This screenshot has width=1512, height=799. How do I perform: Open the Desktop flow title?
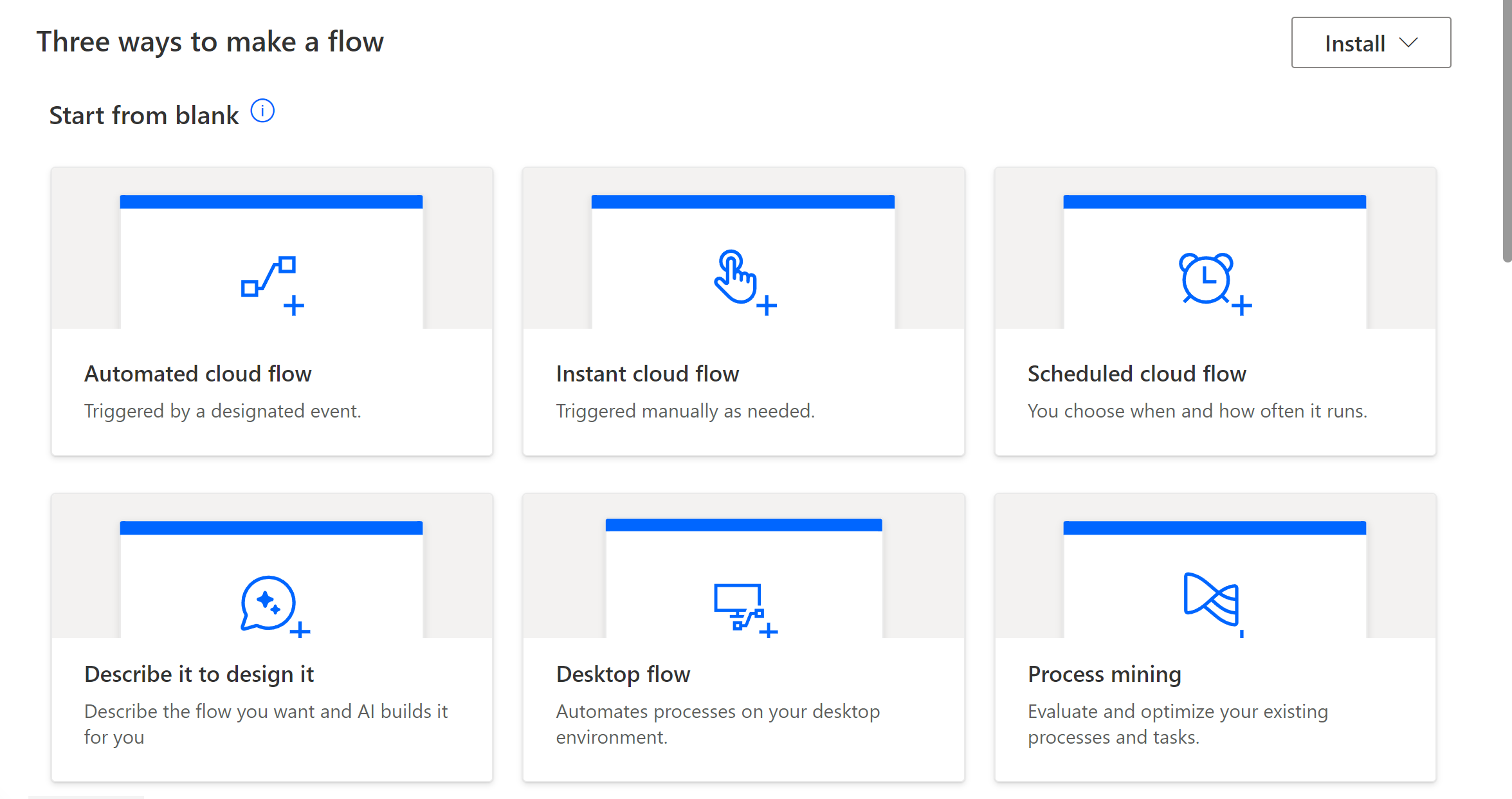click(x=623, y=674)
